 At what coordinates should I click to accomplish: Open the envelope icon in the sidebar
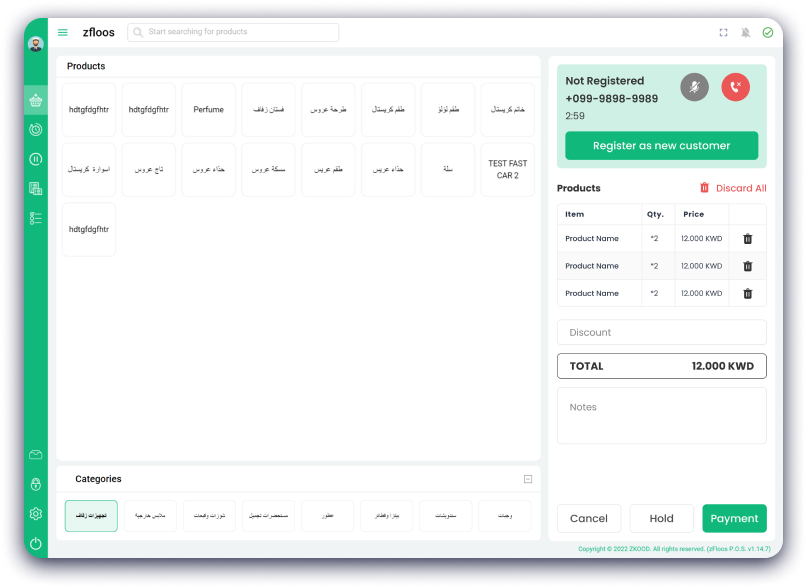click(x=36, y=455)
